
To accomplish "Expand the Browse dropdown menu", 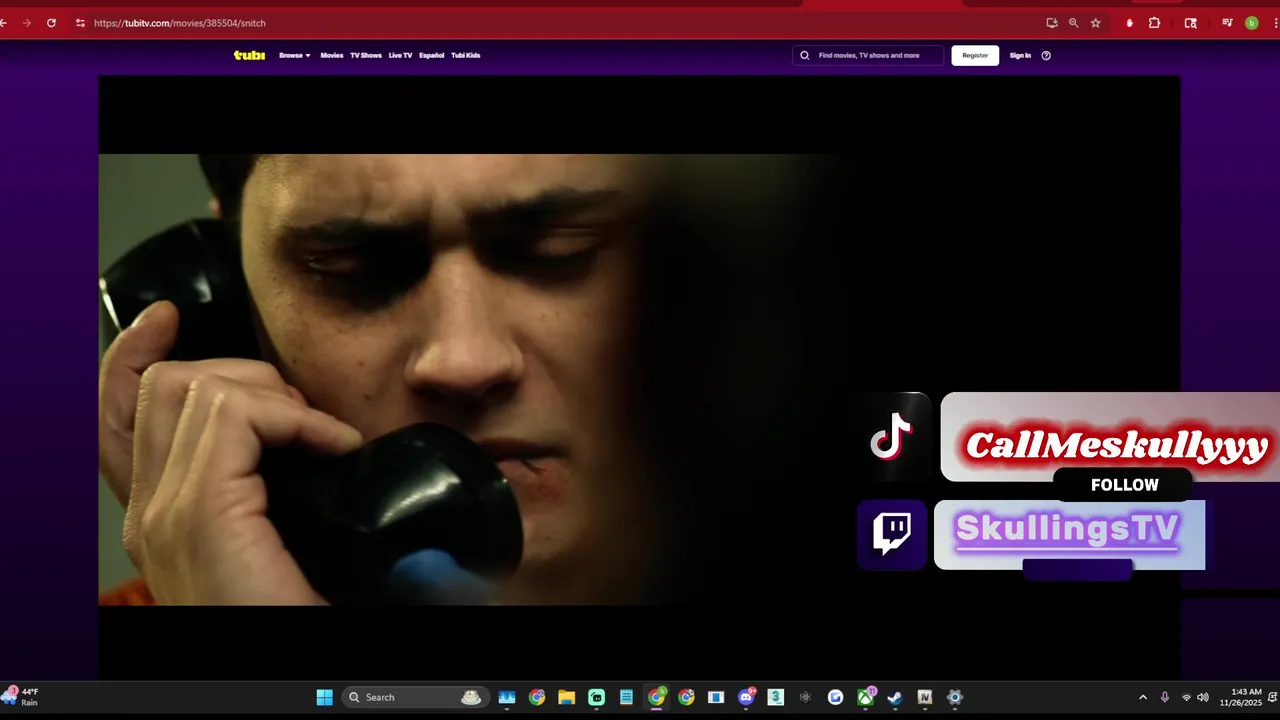I will click(x=295, y=55).
